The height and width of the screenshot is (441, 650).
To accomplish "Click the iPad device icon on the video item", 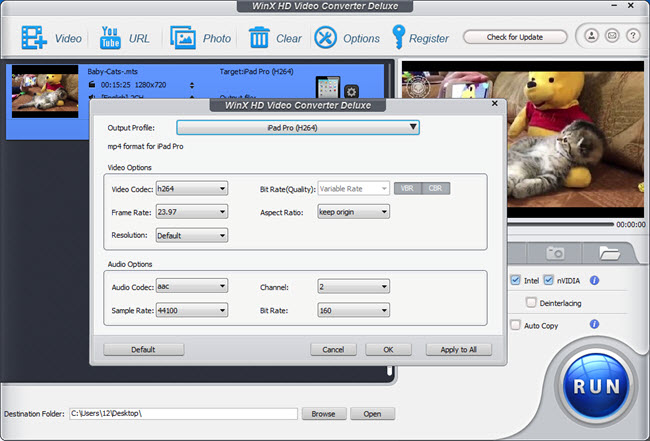I will coord(327,87).
